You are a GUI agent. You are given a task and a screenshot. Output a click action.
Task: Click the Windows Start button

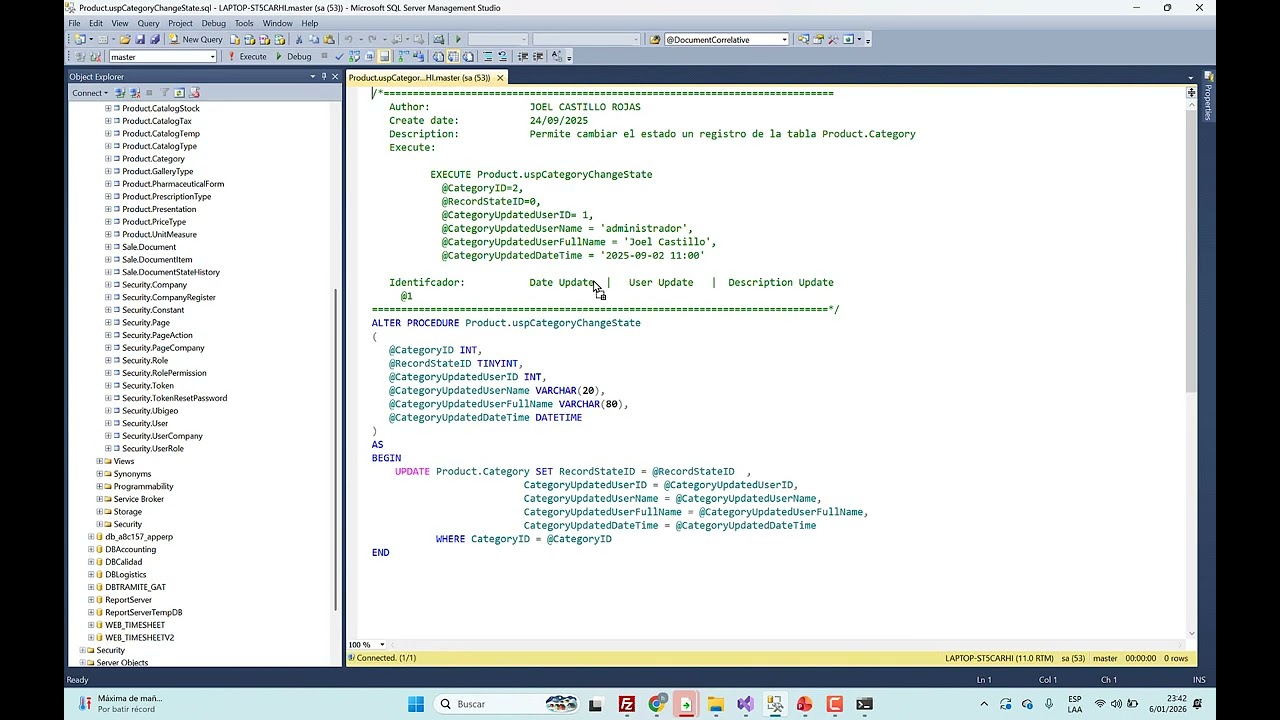click(x=416, y=704)
